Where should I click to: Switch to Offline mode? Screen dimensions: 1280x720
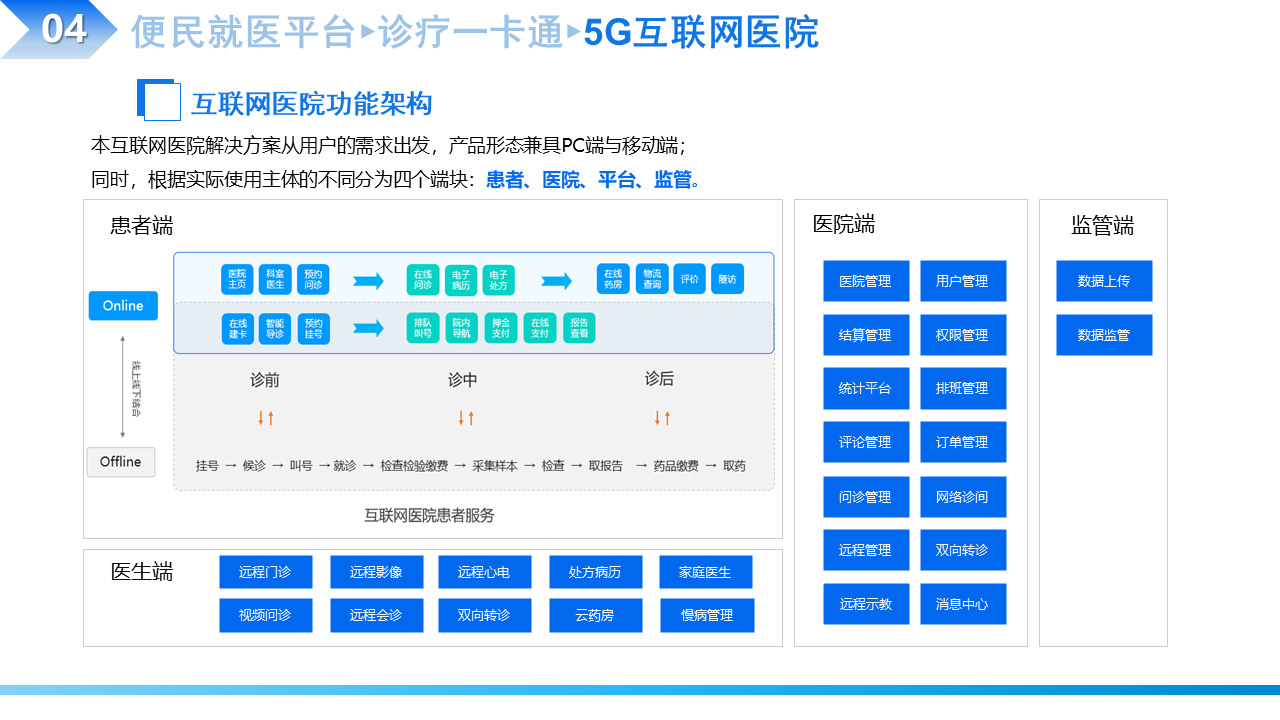pos(120,462)
